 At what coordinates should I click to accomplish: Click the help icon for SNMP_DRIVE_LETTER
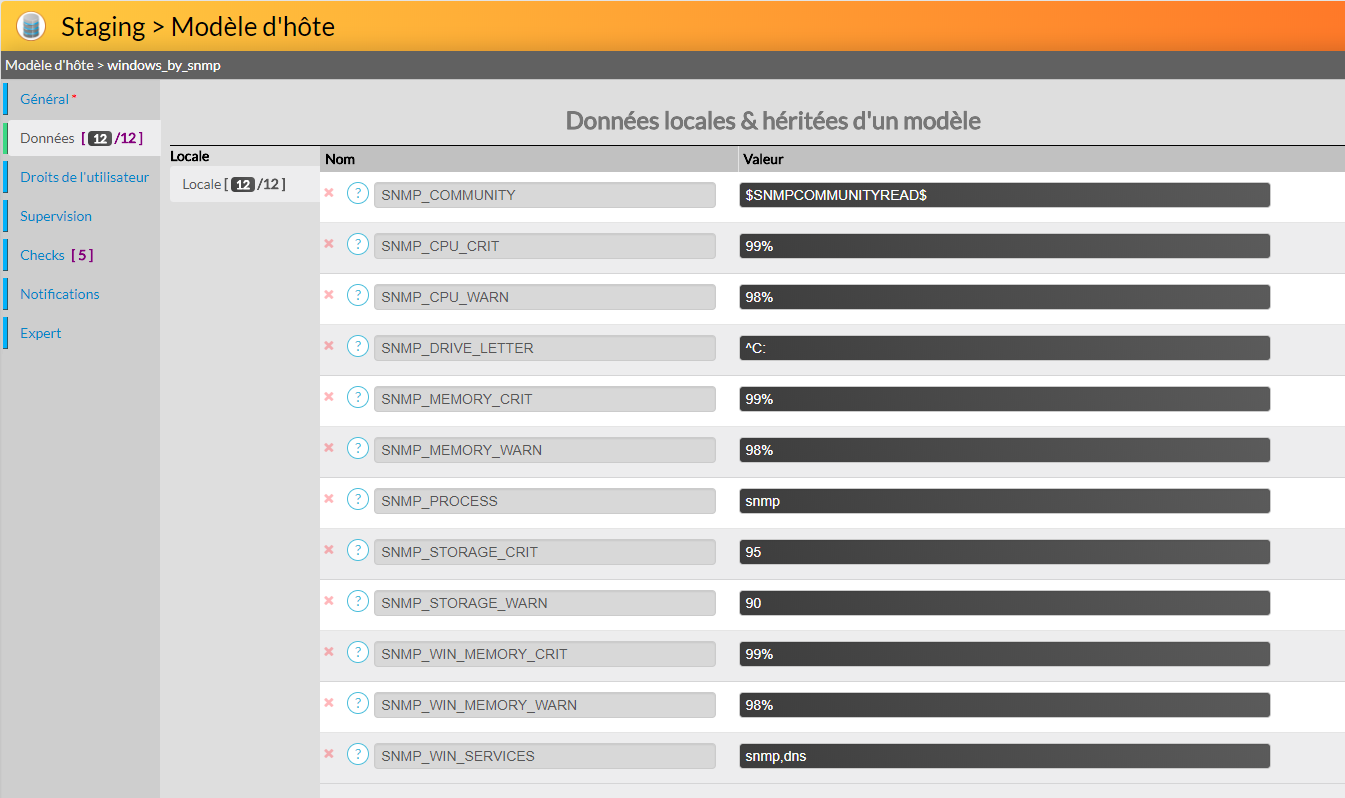[358, 347]
